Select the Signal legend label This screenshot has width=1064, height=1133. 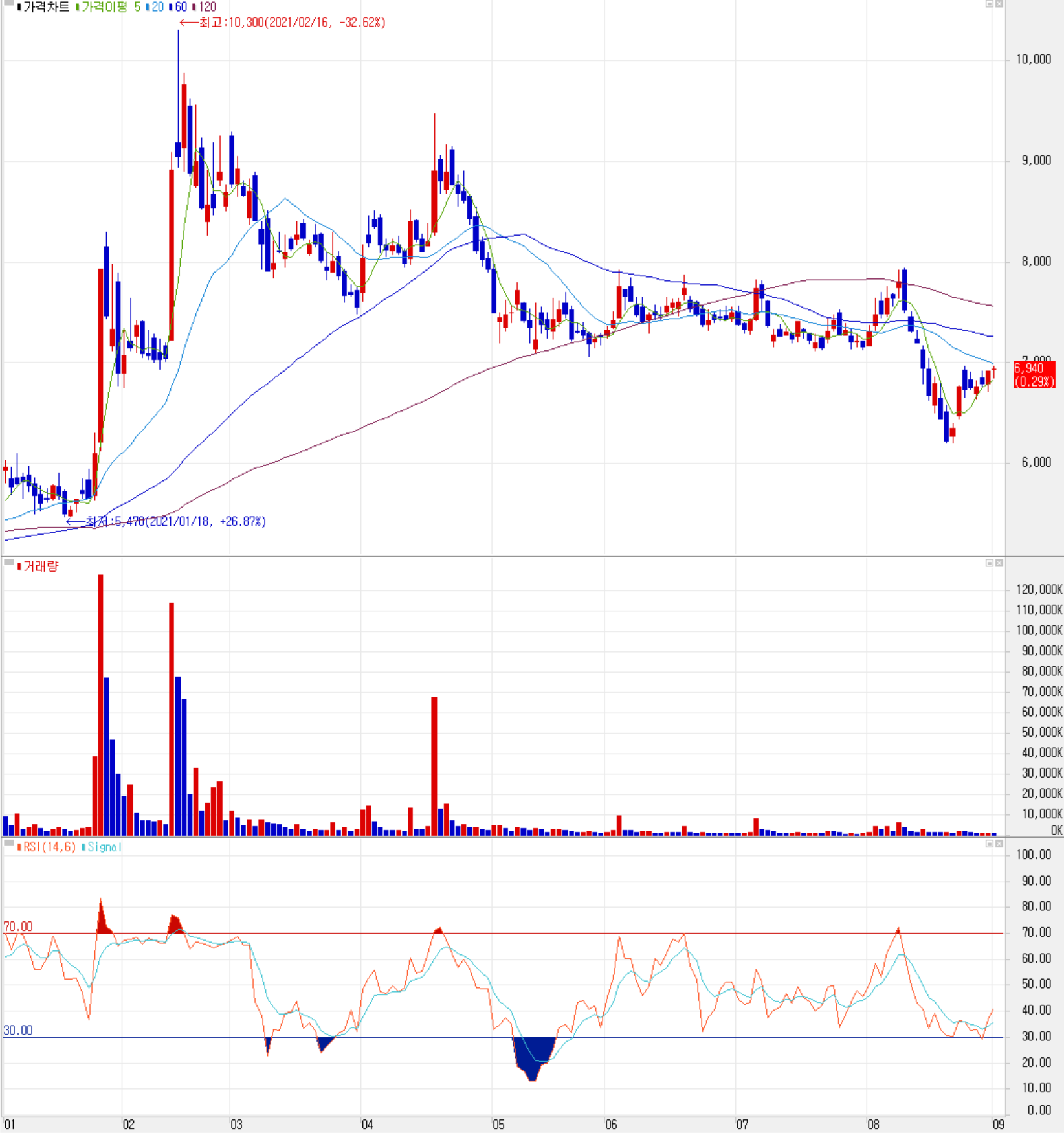tap(104, 847)
